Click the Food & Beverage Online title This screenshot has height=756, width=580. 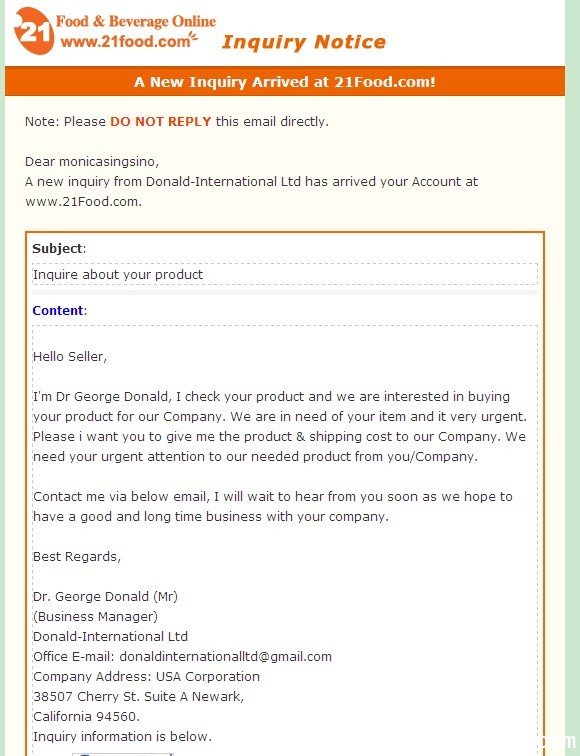tap(136, 21)
